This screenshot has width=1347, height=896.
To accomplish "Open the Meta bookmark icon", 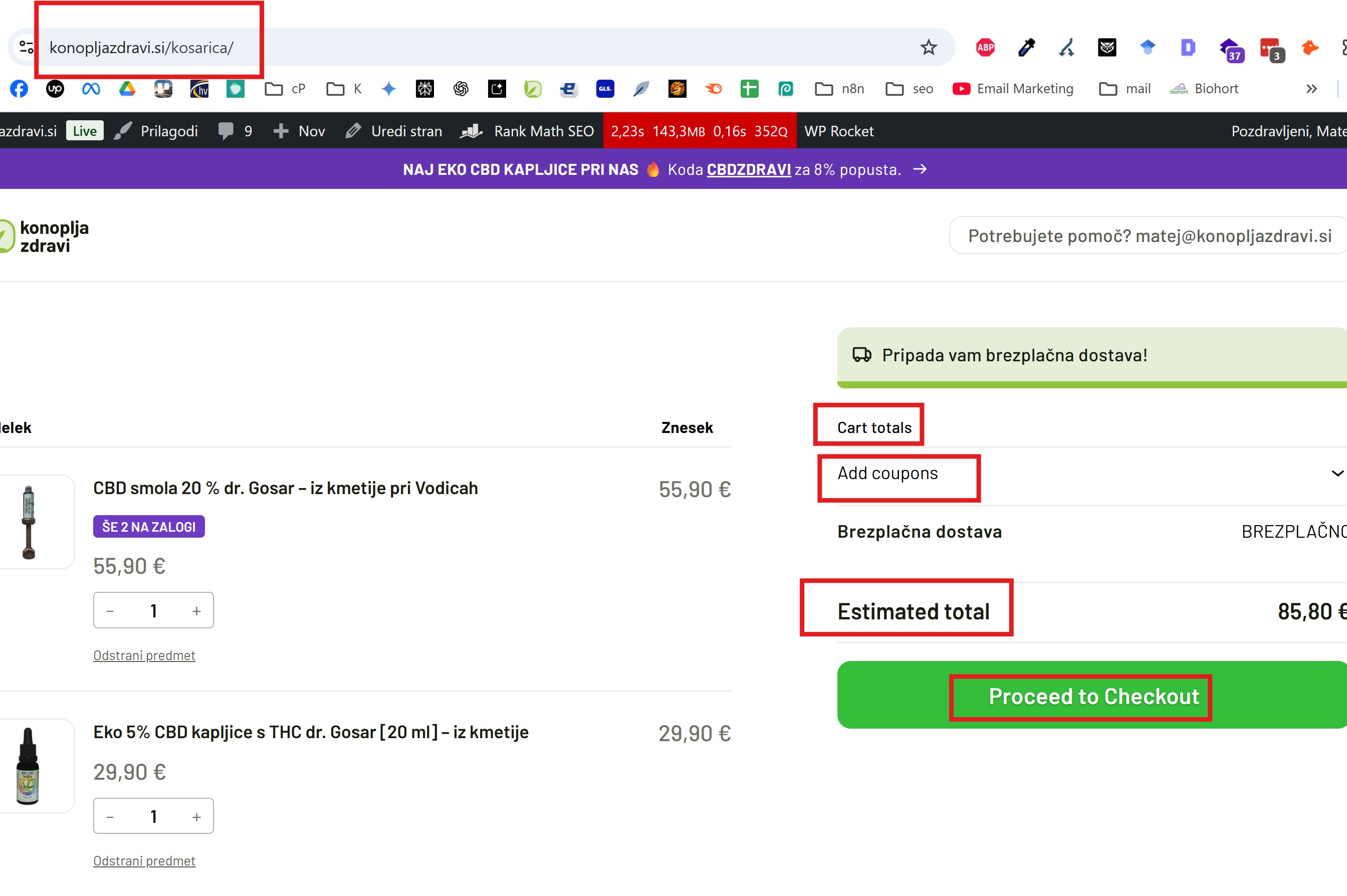I will (91, 89).
